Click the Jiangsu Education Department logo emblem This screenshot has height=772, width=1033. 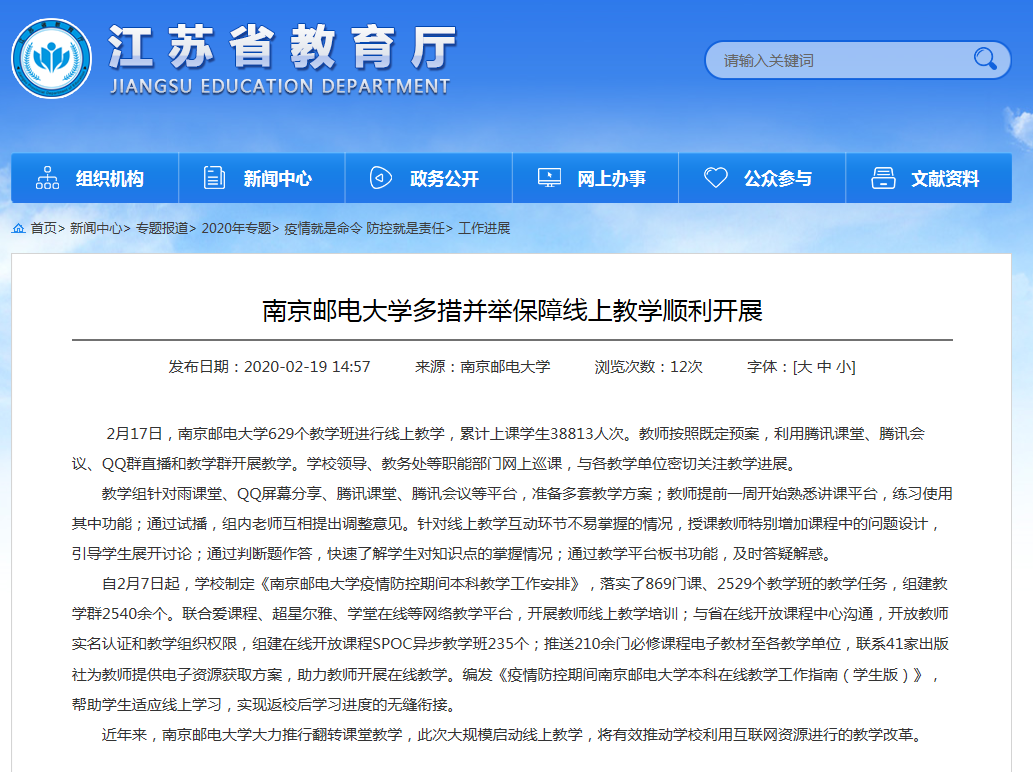click(51, 58)
